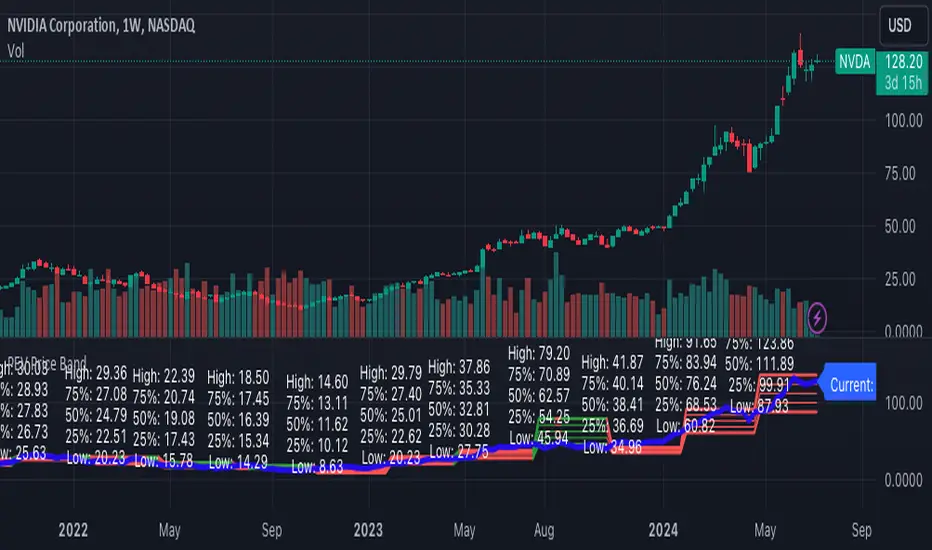Click the '75%: 83.94' band label

[686, 362]
